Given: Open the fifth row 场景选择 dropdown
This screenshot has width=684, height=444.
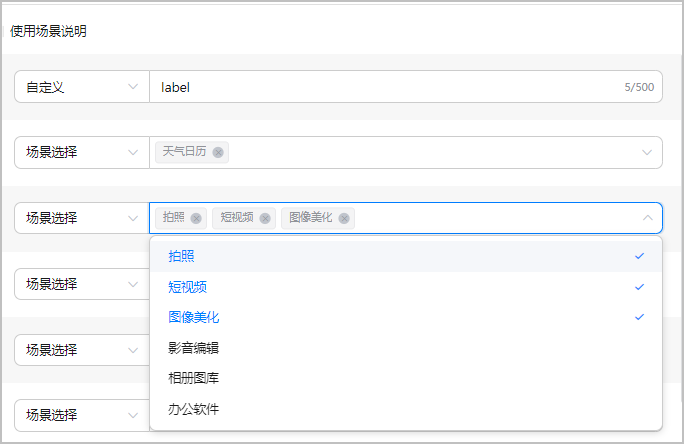Looking at the screenshot, I should [x=81, y=350].
